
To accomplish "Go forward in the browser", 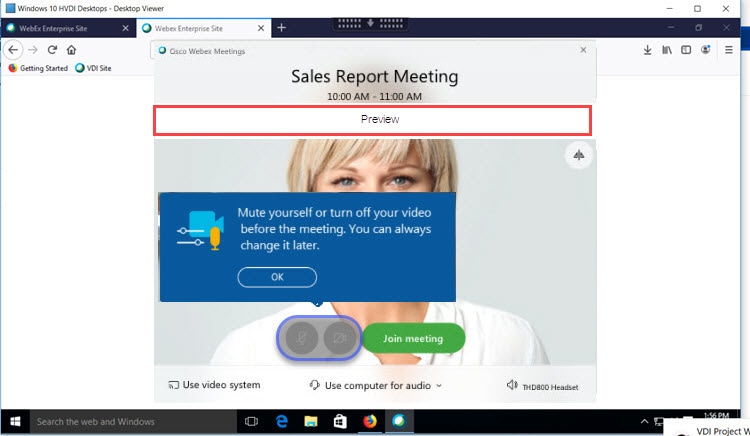I will [33, 50].
